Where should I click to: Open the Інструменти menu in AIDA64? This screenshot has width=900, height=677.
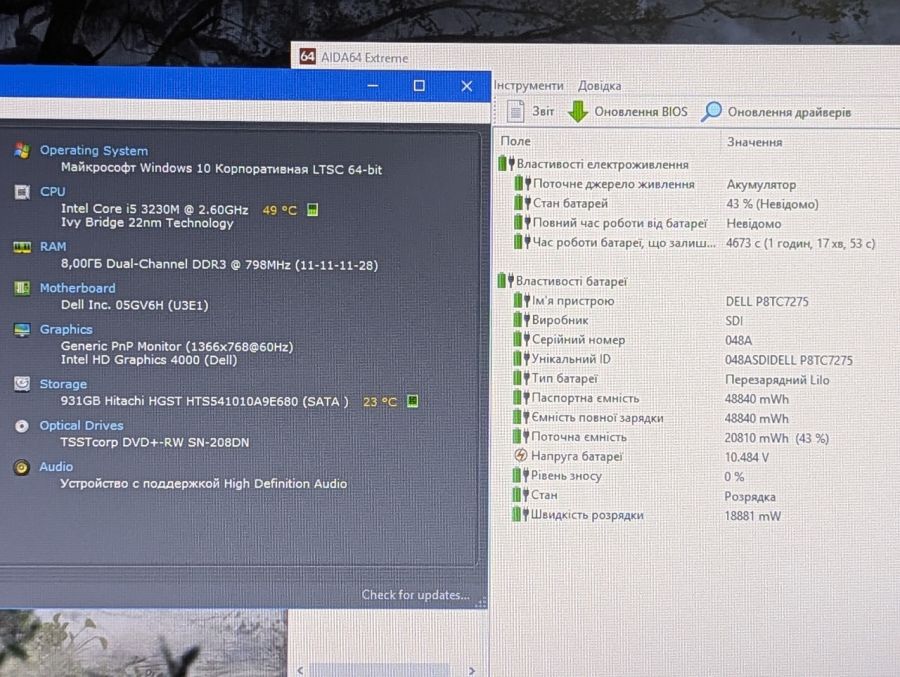click(529, 86)
